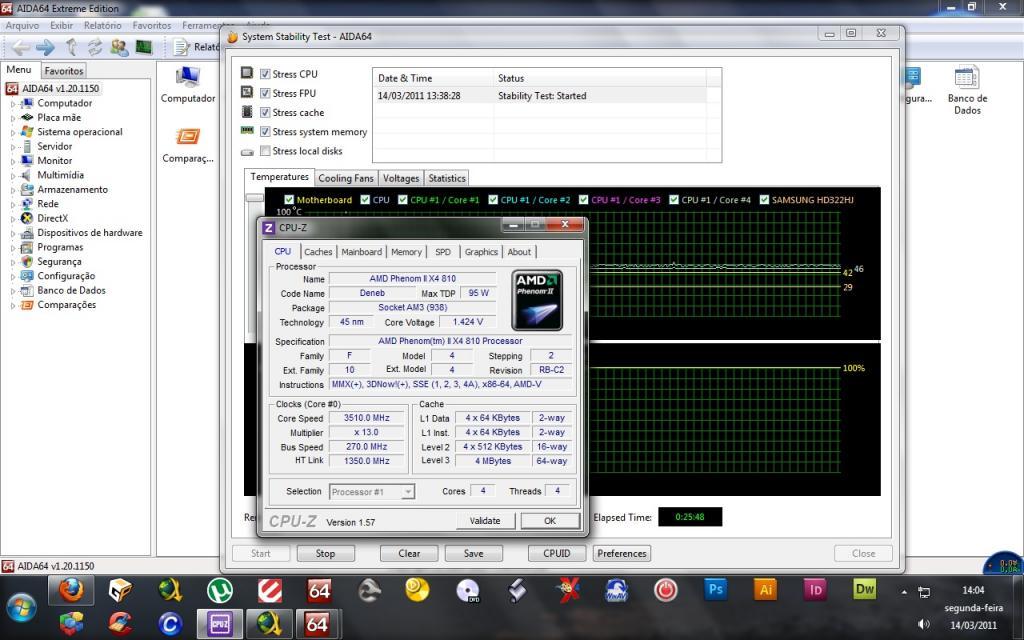Open the Mainboard tab in CPU-Z

362,251
